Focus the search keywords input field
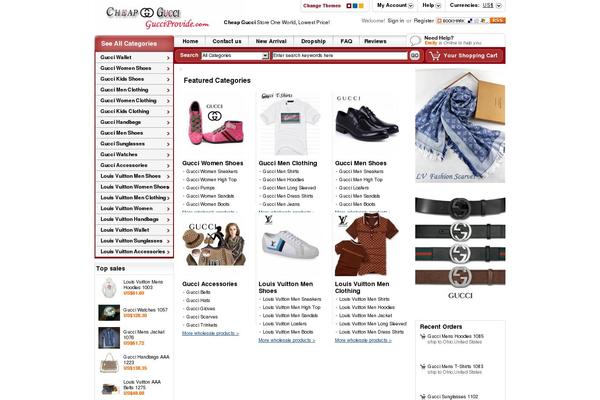Viewport: 600px width, 400px height. 340,56
